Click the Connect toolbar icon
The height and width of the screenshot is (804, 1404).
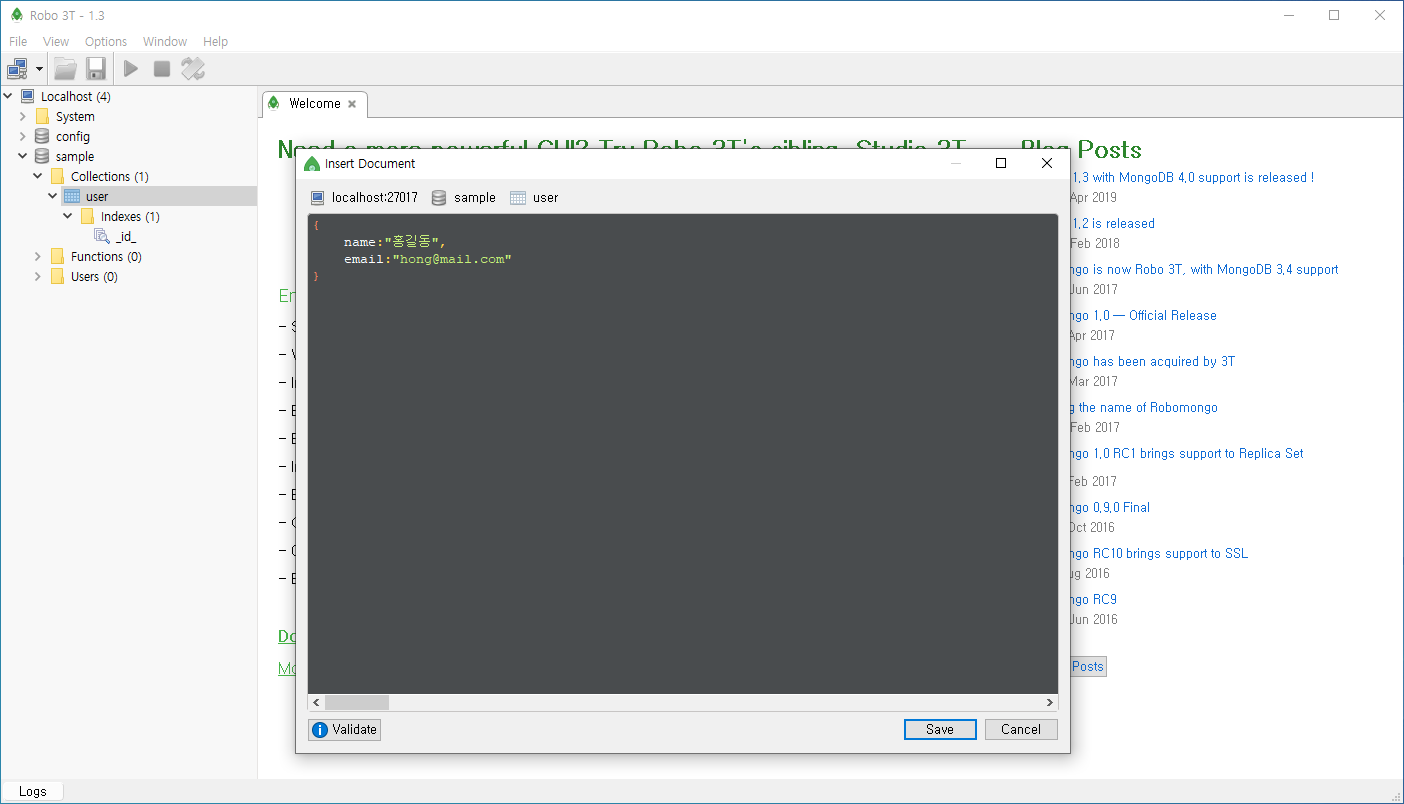coord(17,69)
